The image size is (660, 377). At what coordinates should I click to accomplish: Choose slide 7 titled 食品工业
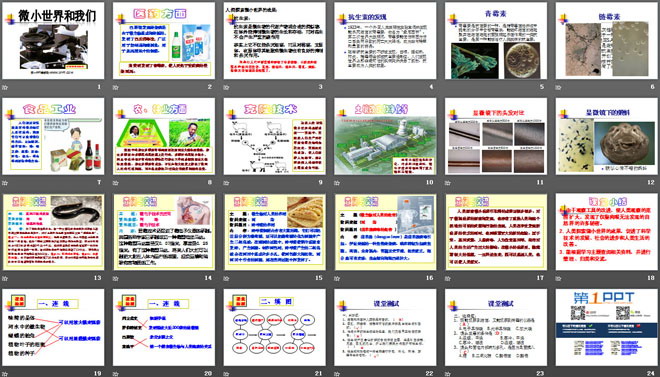tap(53, 136)
